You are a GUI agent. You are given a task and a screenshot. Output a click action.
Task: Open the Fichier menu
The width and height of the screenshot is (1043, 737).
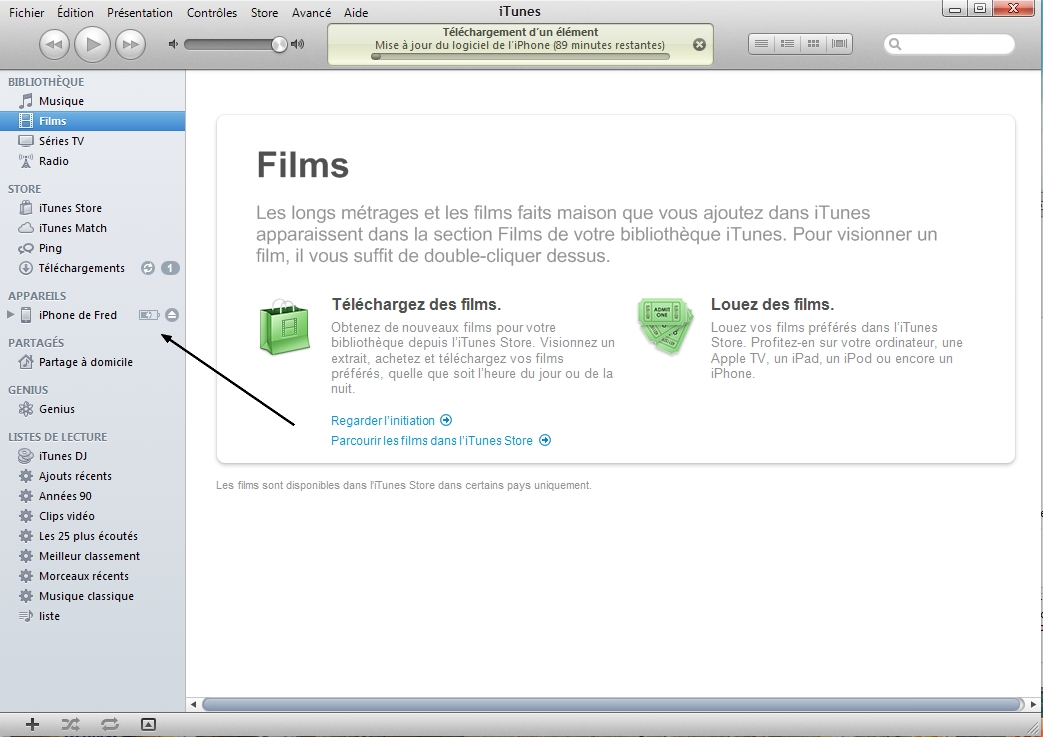(27, 13)
